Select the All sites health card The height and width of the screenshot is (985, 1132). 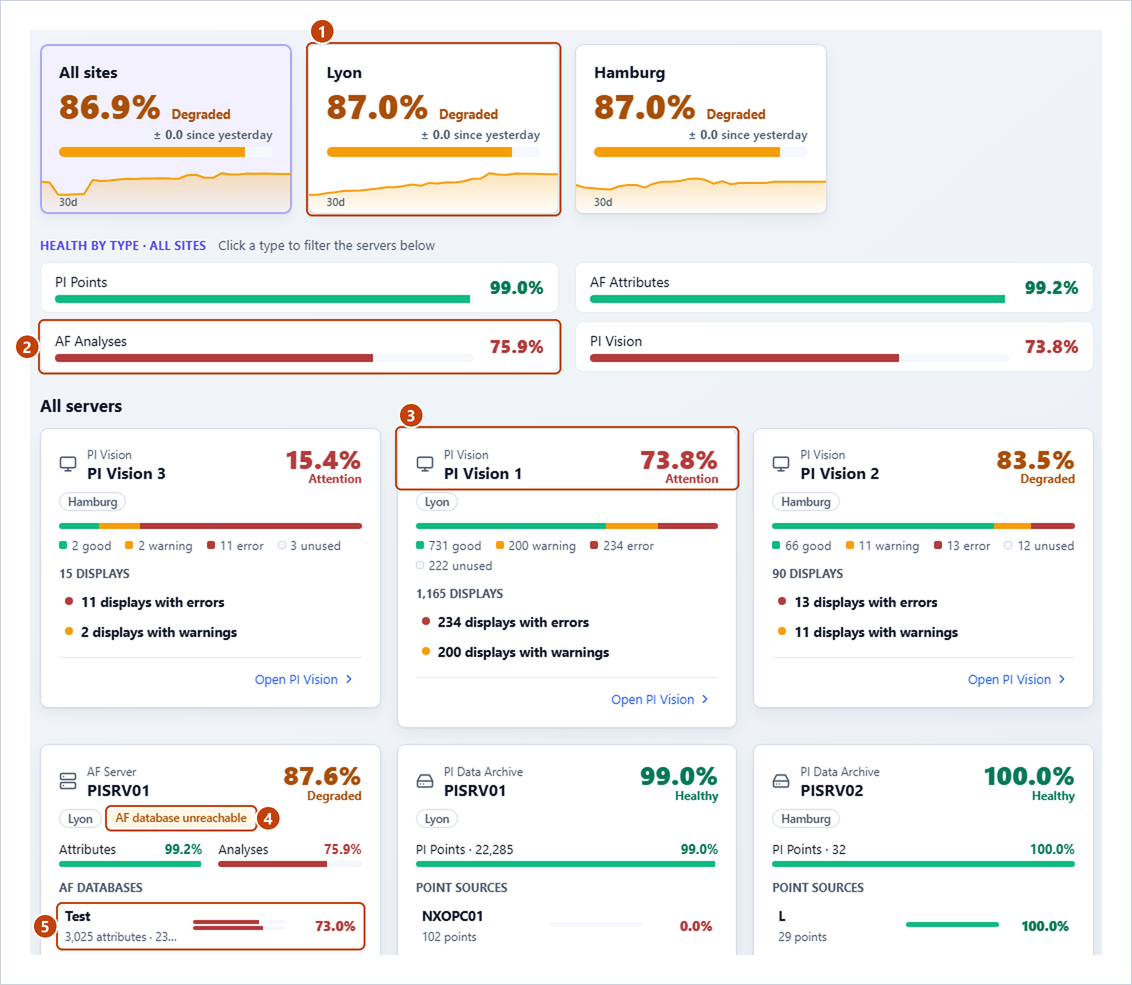pos(166,129)
